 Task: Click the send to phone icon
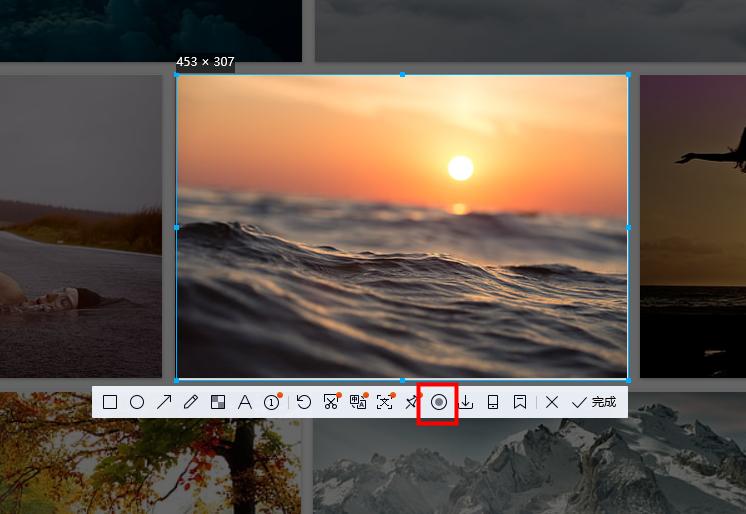(493, 402)
